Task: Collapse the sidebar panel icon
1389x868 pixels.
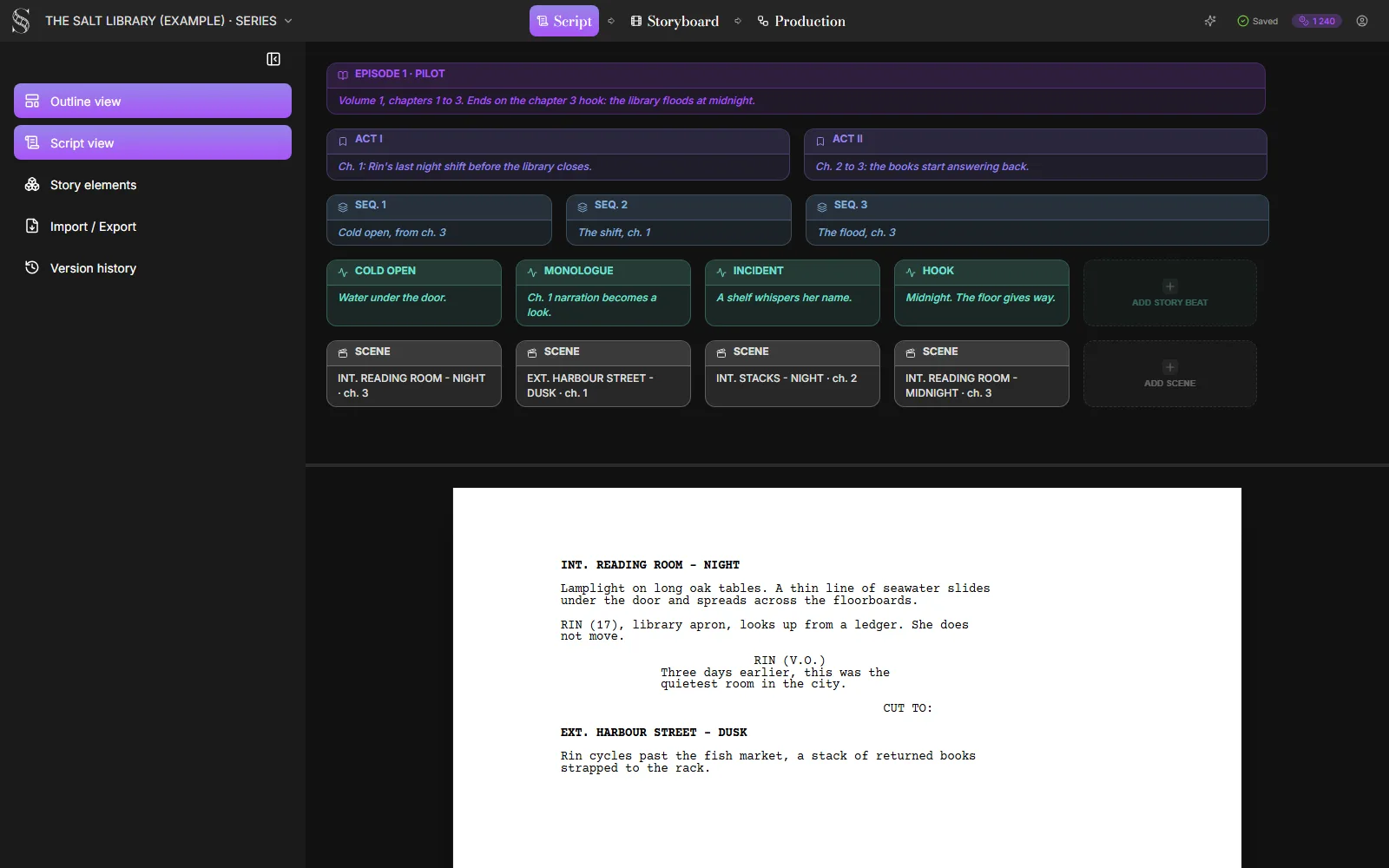Action: tap(273, 59)
